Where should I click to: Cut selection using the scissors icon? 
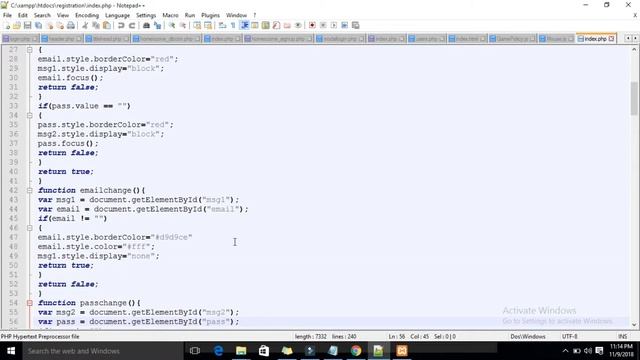[85, 25]
